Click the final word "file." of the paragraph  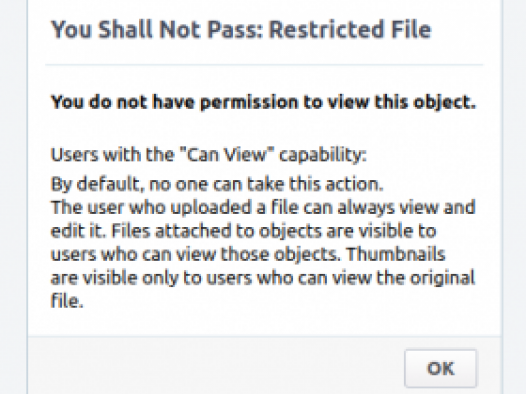(67, 301)
